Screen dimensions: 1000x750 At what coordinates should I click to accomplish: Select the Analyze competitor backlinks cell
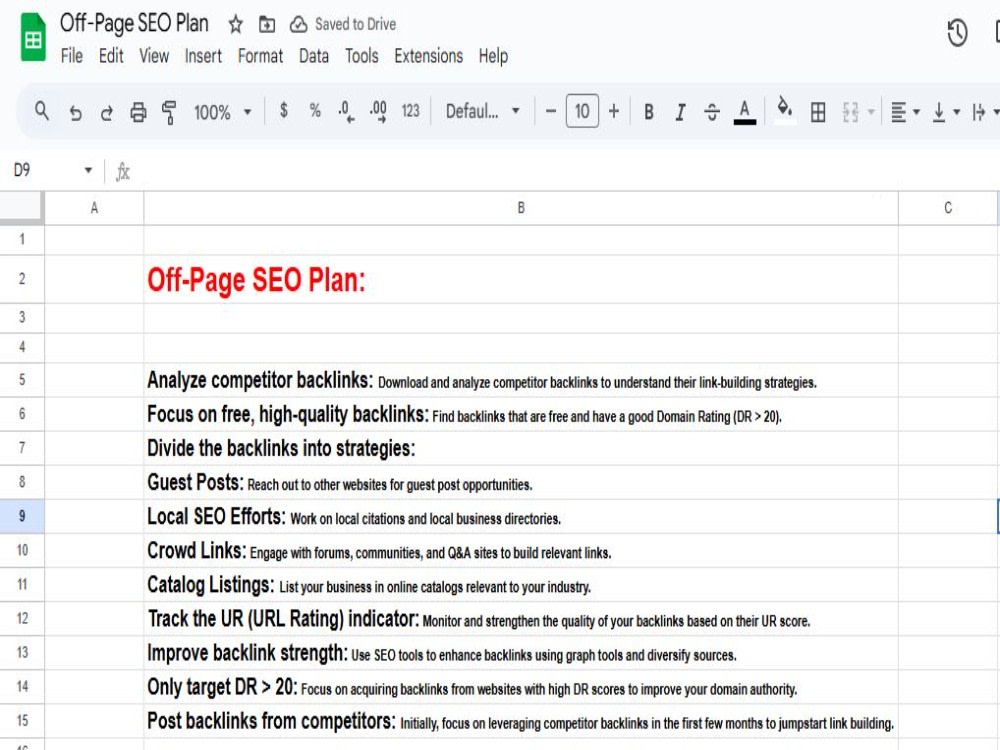pyautogui.click(x=521, y=380)
